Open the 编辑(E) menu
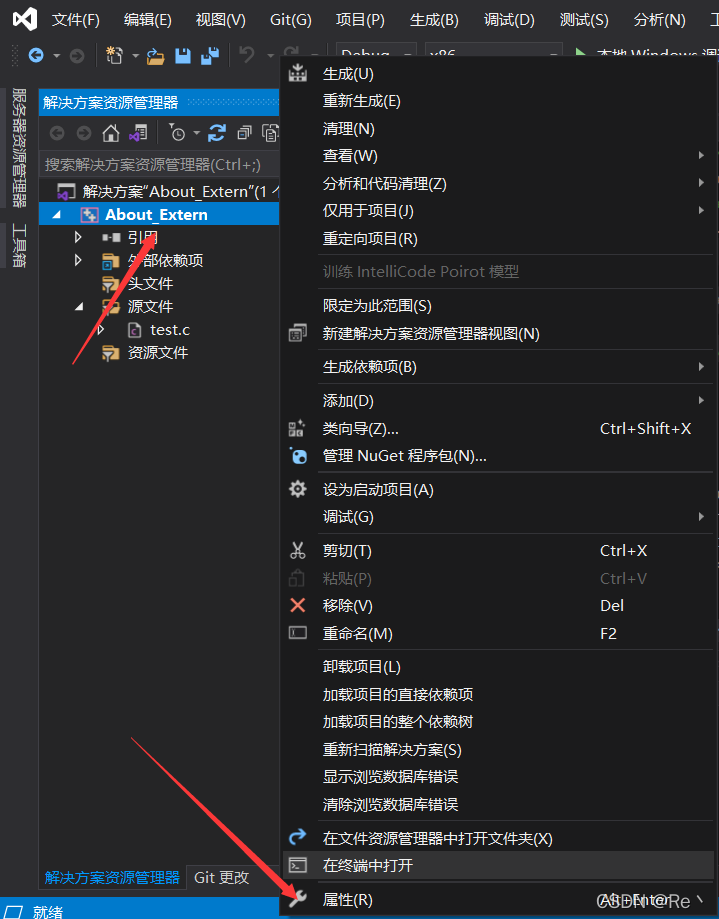Viewport: 719px width, 919px height. click(148, 20)
